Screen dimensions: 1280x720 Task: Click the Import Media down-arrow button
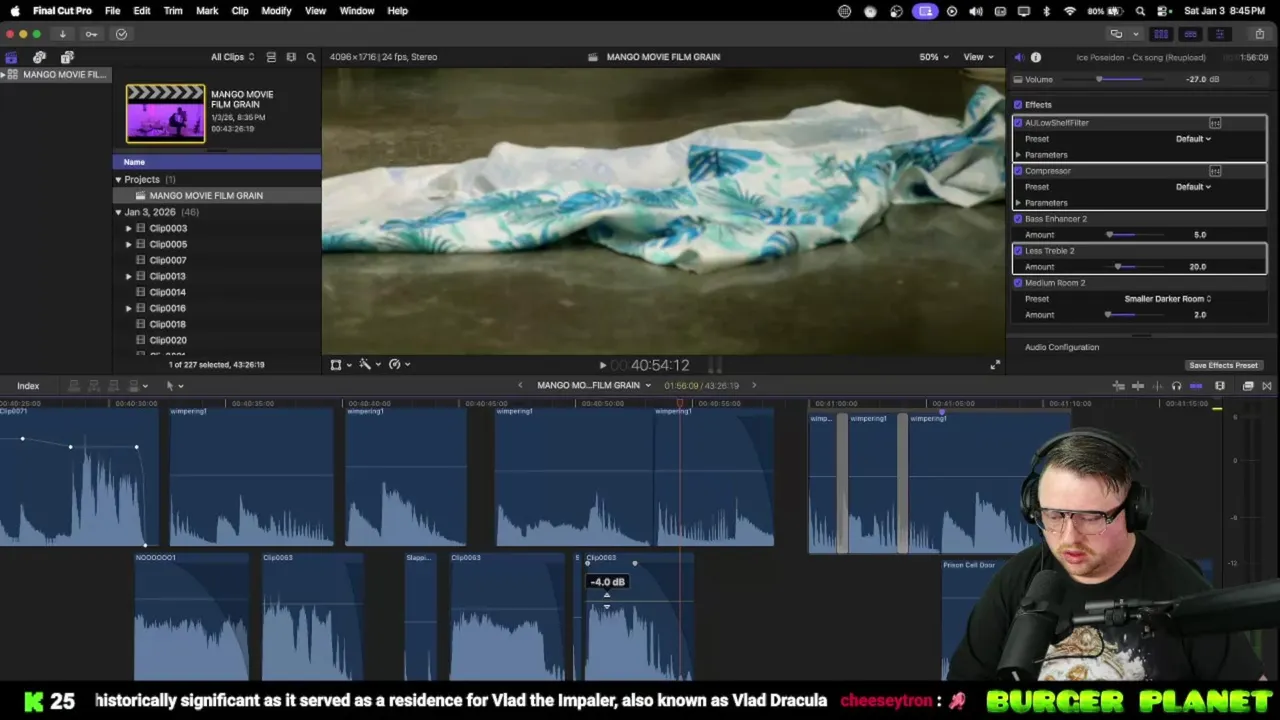(x=62, y=34)
